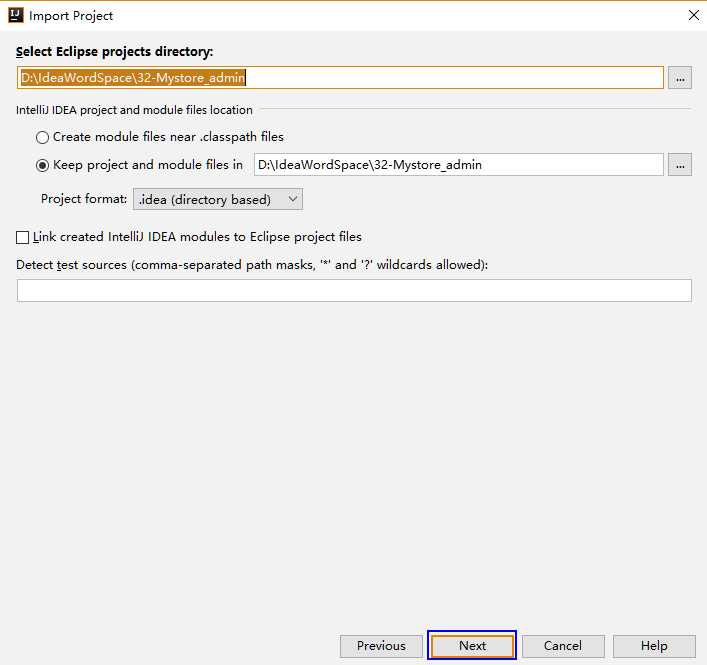Click the 'Project format:' label
This screenshot has width=707, height=665.
pyautogui.click(x=84, y=199)
